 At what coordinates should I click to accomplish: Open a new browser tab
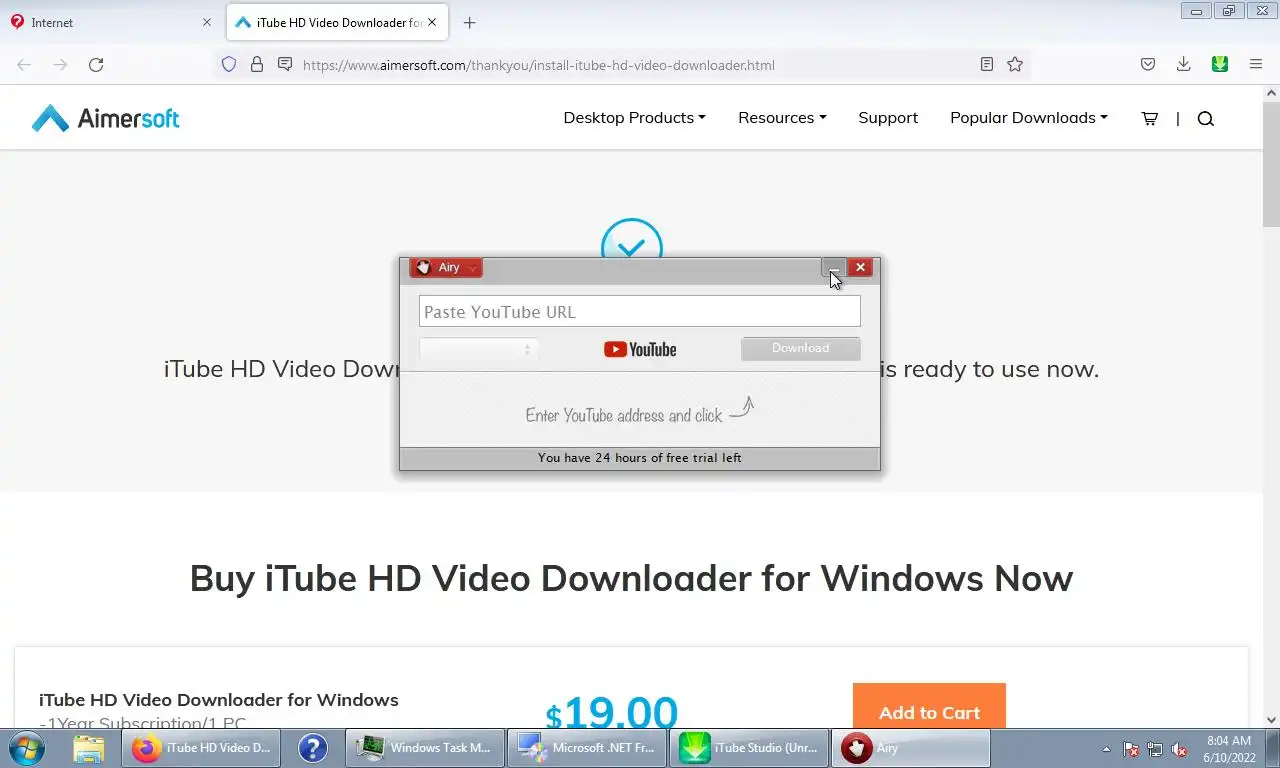click(x=469, y=22)
